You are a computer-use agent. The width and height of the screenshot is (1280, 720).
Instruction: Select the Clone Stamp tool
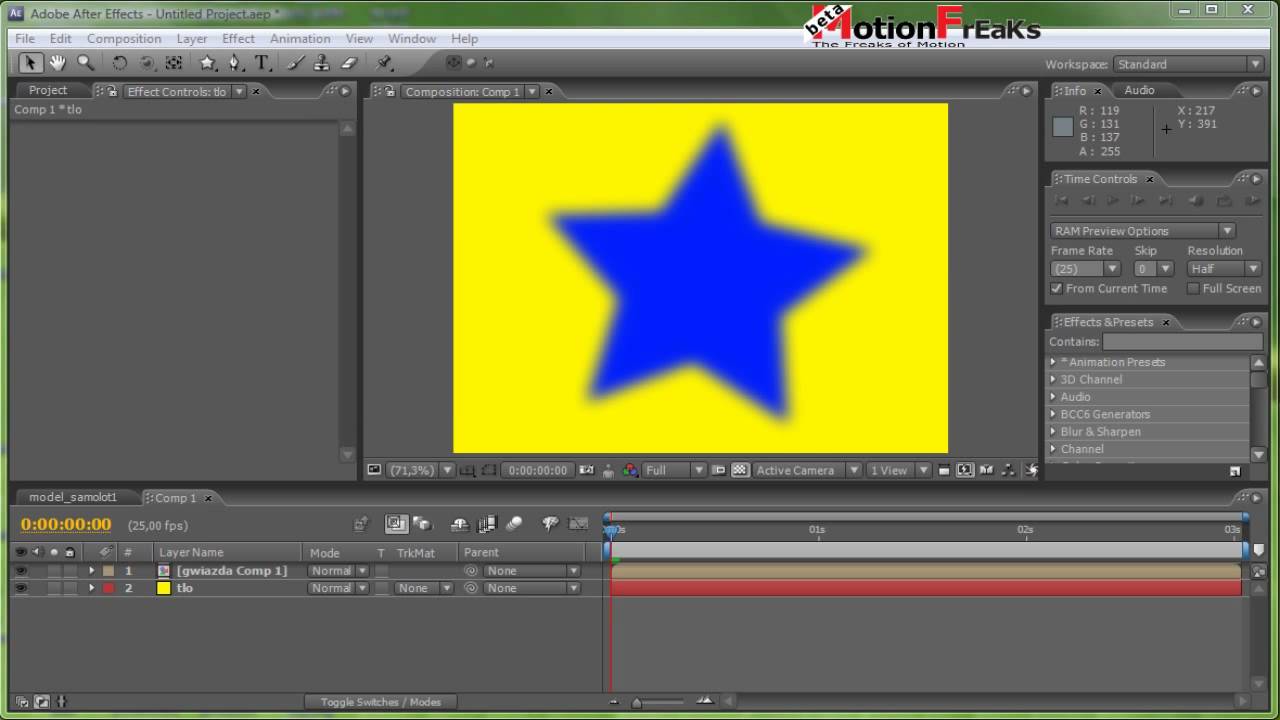pos(322,63)
